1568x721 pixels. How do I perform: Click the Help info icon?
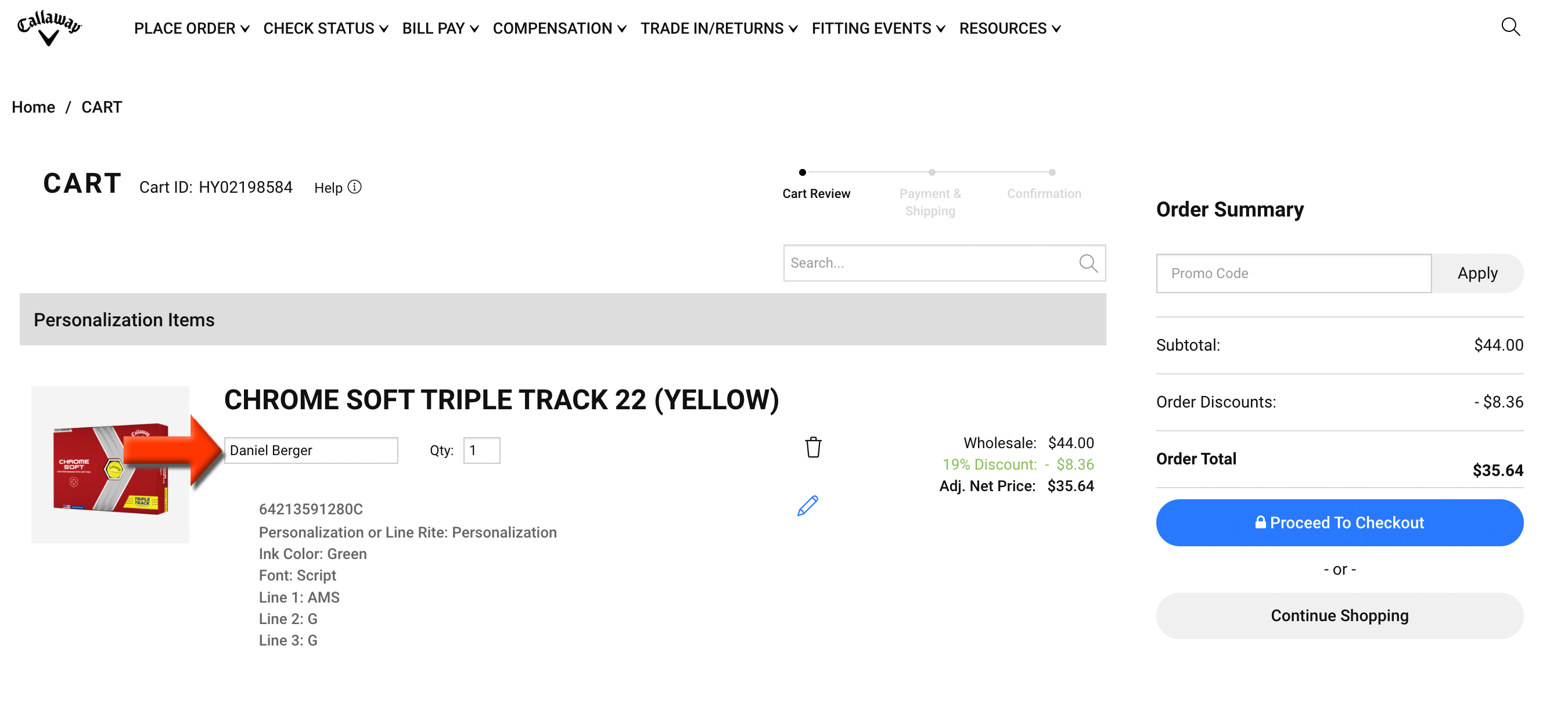[354, 187]
